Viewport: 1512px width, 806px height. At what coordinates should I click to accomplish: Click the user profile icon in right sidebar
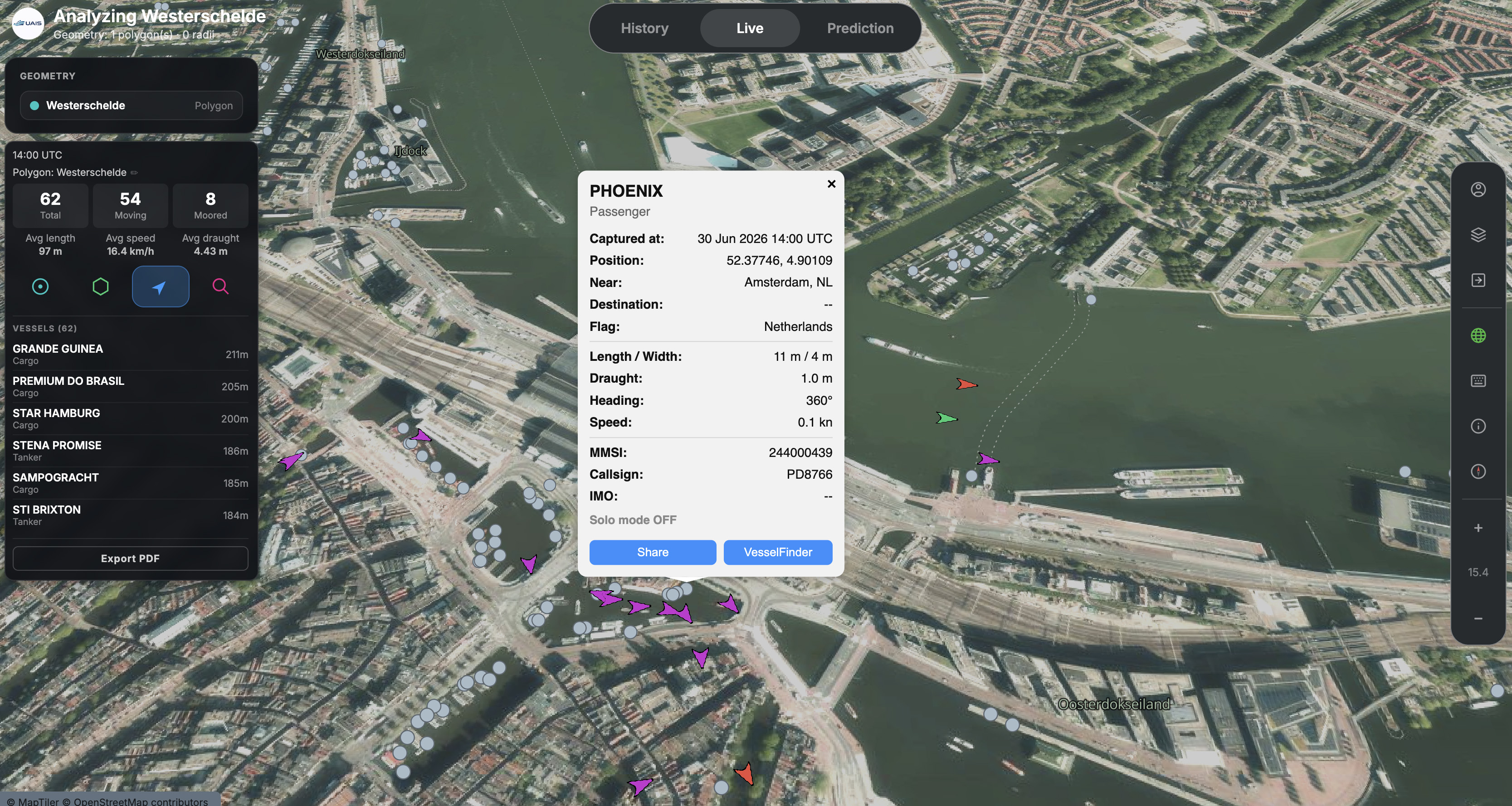point(1478,189)
